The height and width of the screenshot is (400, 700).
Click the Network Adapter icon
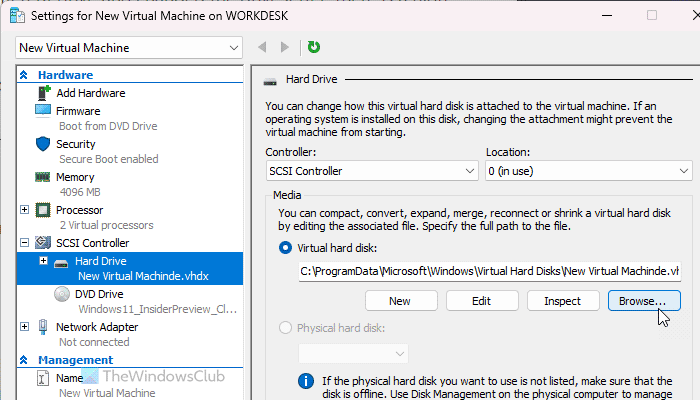coord(43,327)
